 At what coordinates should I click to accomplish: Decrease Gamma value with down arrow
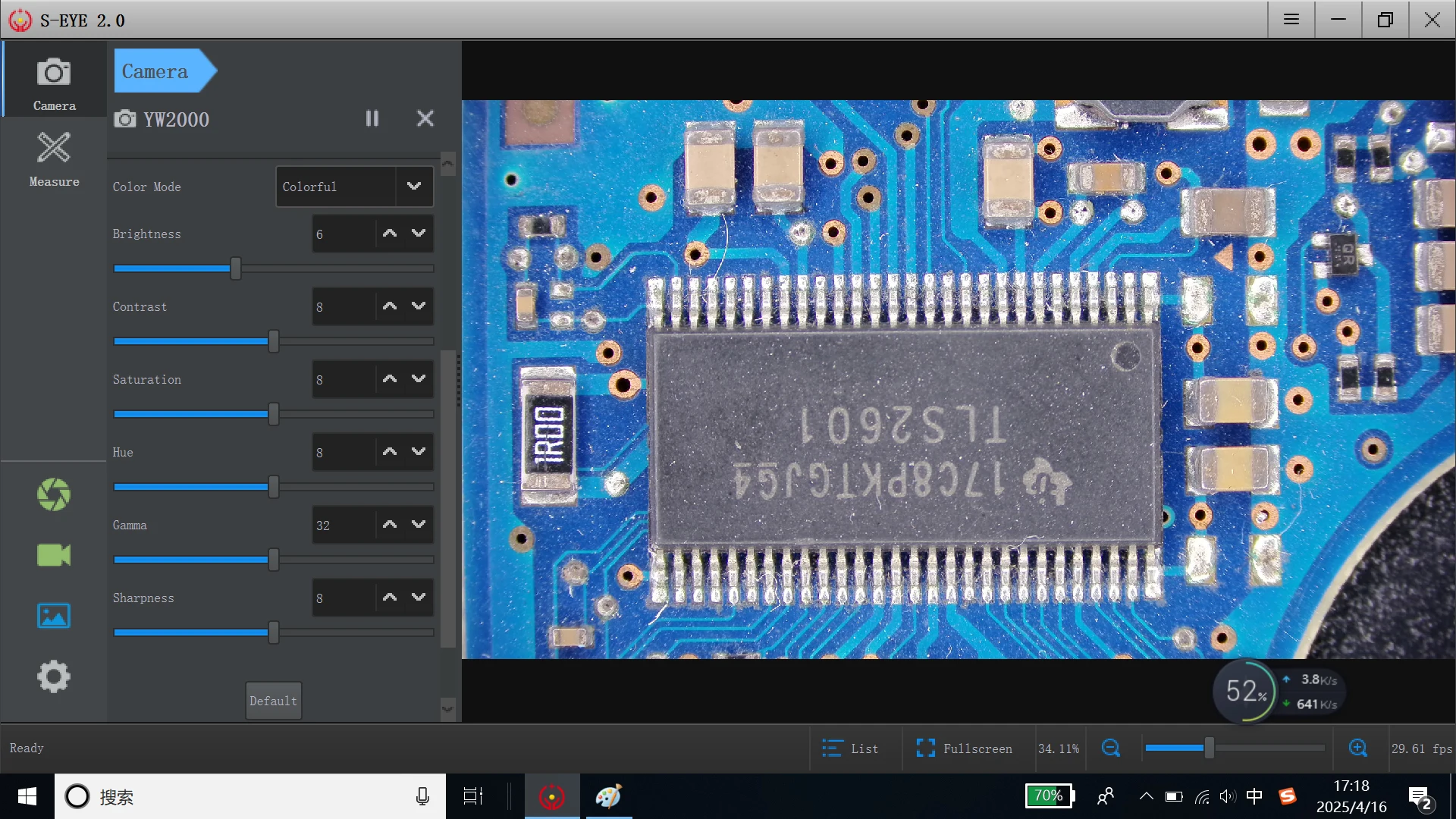click(x=419, y=524)
